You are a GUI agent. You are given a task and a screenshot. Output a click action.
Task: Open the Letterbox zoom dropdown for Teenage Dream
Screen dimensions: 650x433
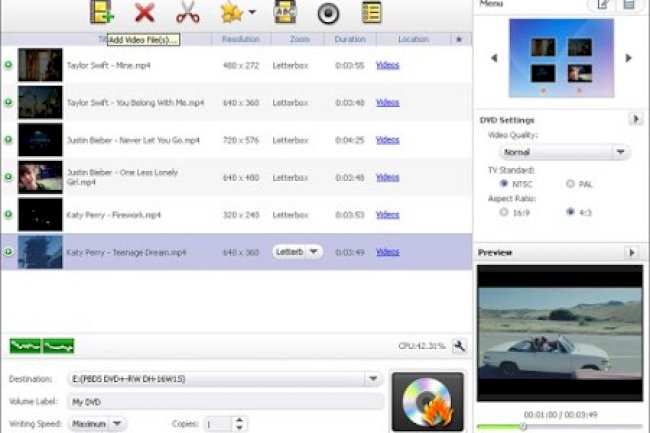click(297, 252)
